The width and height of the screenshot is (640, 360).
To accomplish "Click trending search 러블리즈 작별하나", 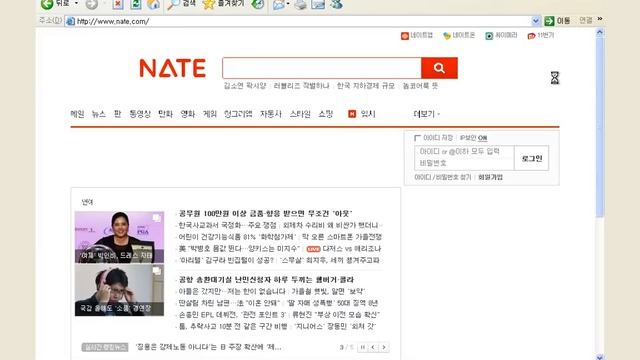I will click(301, 86).
